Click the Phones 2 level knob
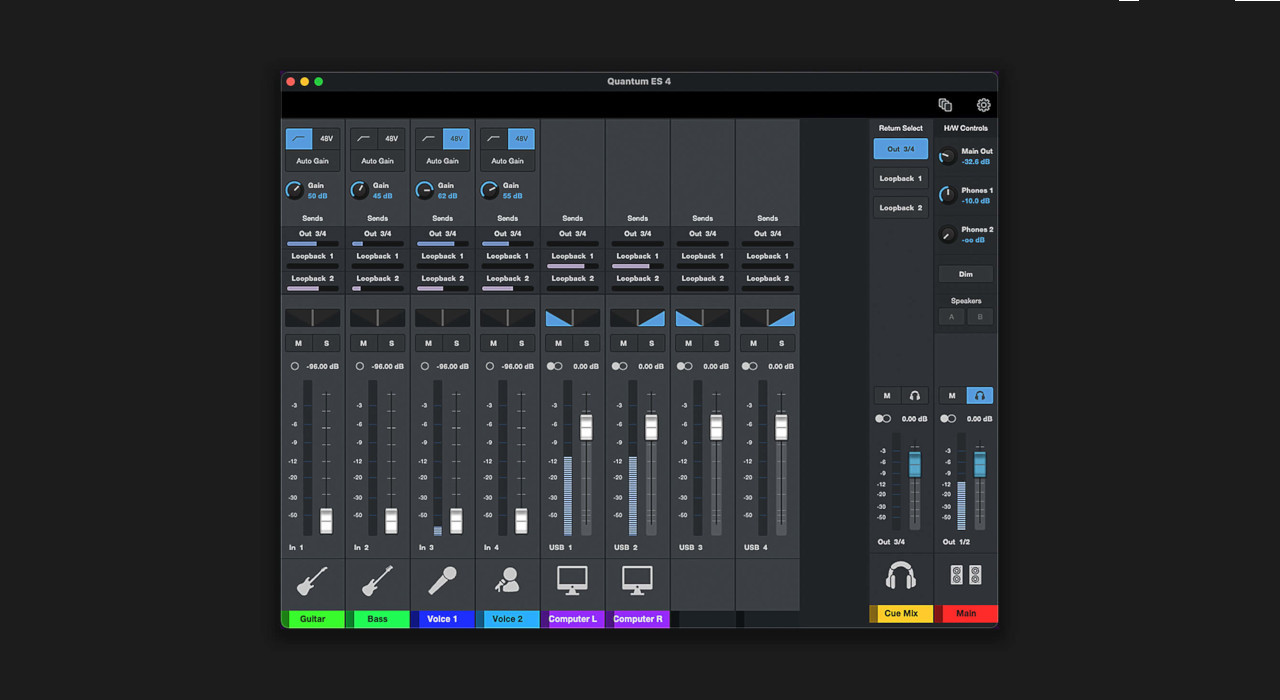Image resolution: width=1280 pixels, height=700 pixels. click(x=947, y=235)
